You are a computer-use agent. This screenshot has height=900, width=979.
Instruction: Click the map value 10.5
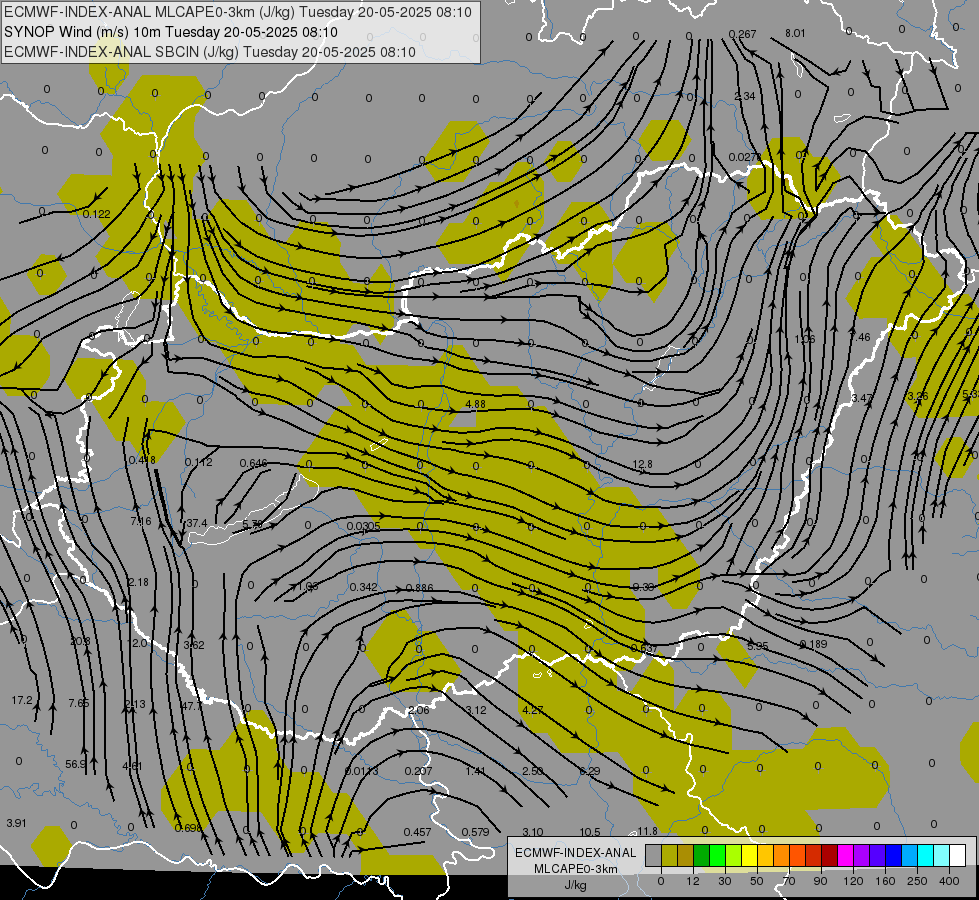coord(590,832)
